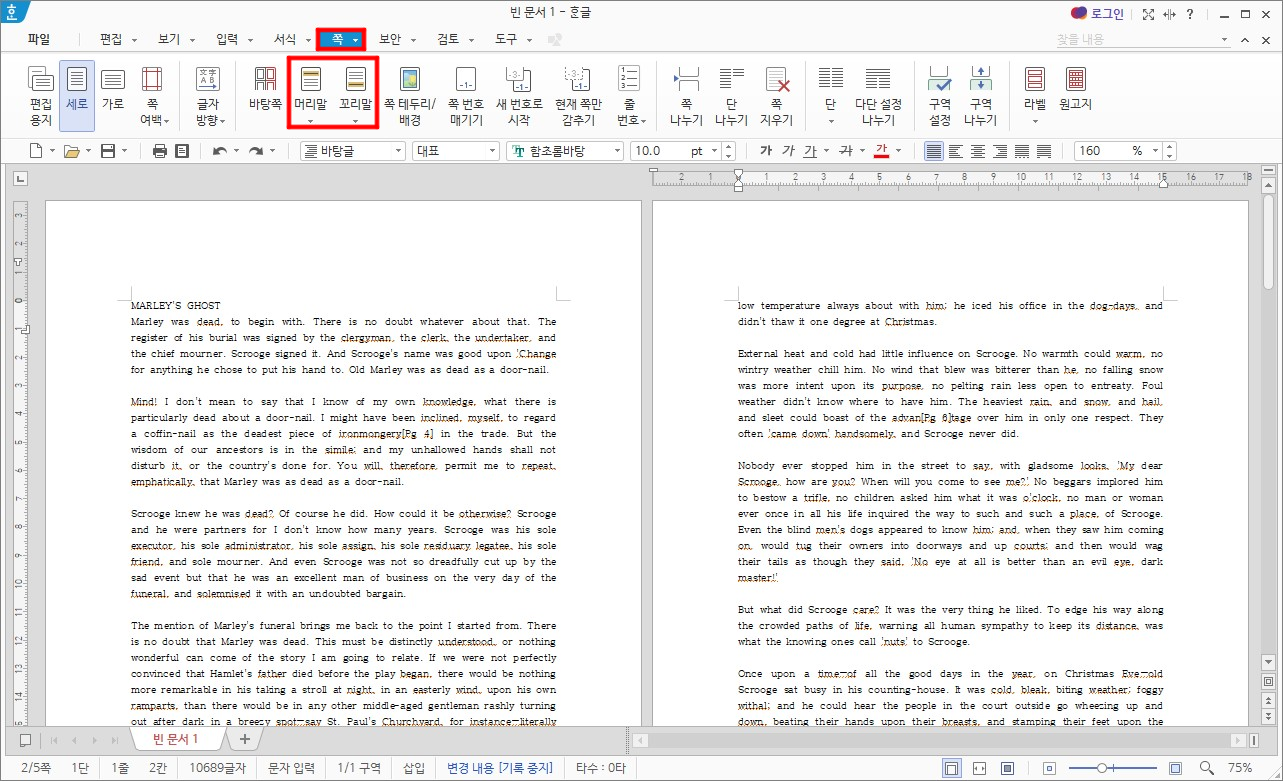Open the 편집 용지 page setup

coord(41,95)
